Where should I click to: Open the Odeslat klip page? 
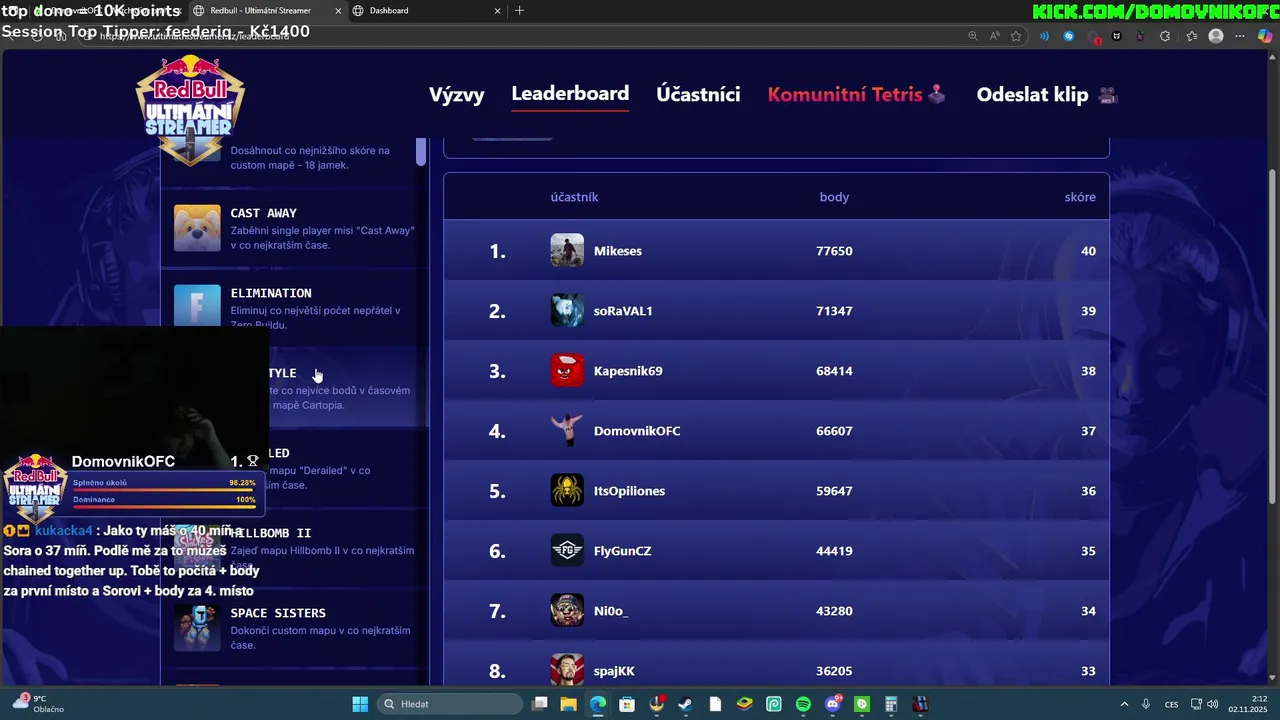click(x=1047, y=95)
